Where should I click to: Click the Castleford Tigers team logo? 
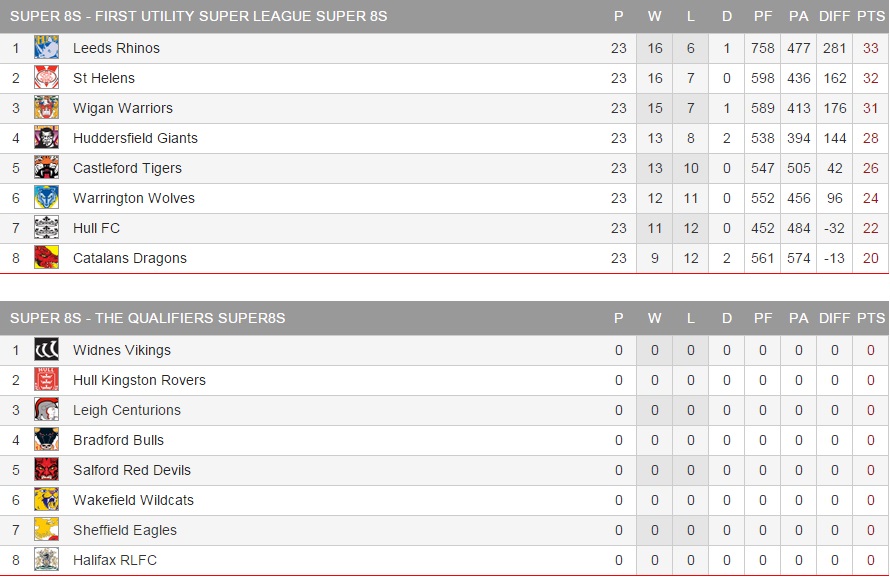coord(46,168)
